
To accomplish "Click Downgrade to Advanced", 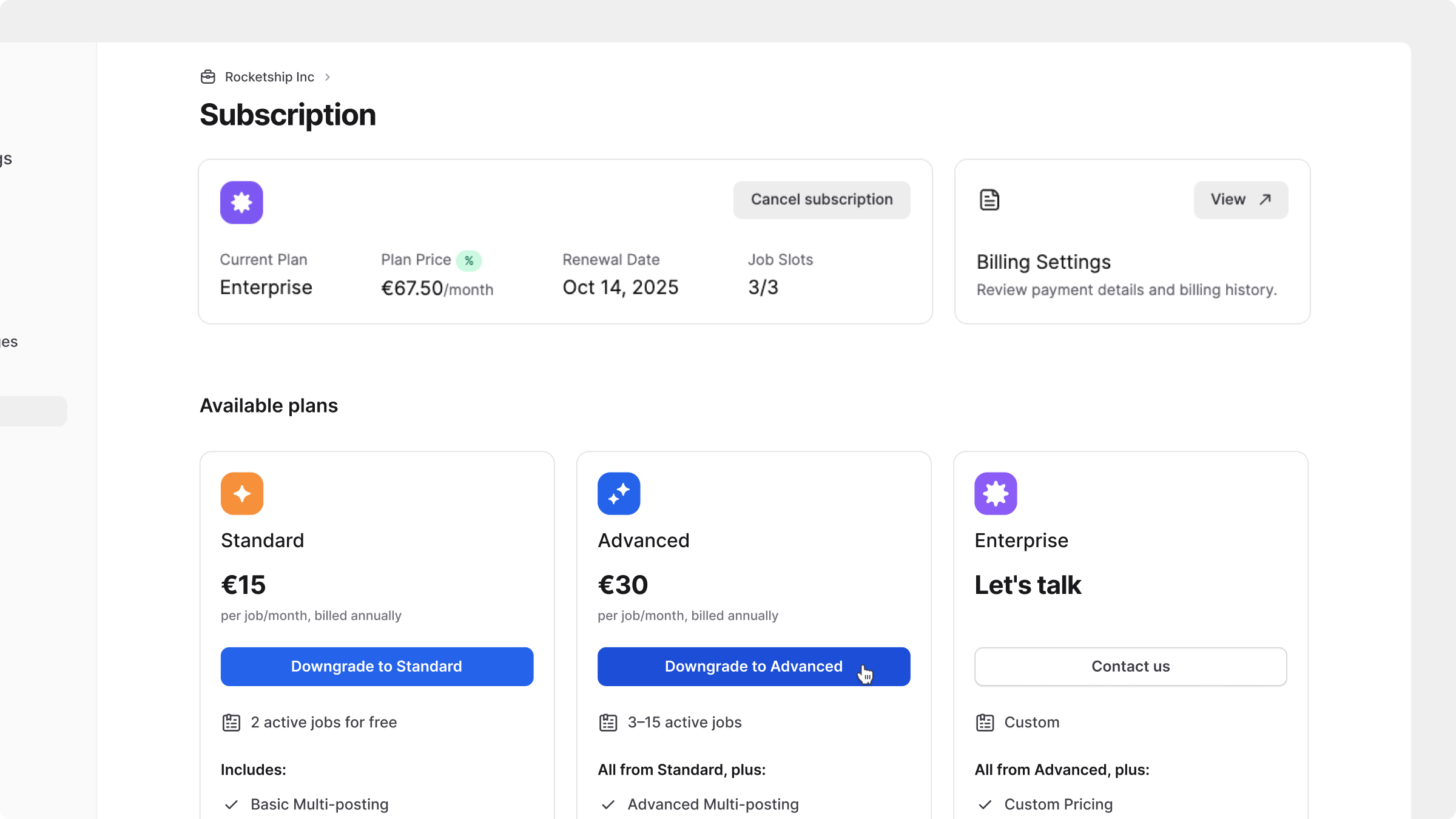I will 753,667.
